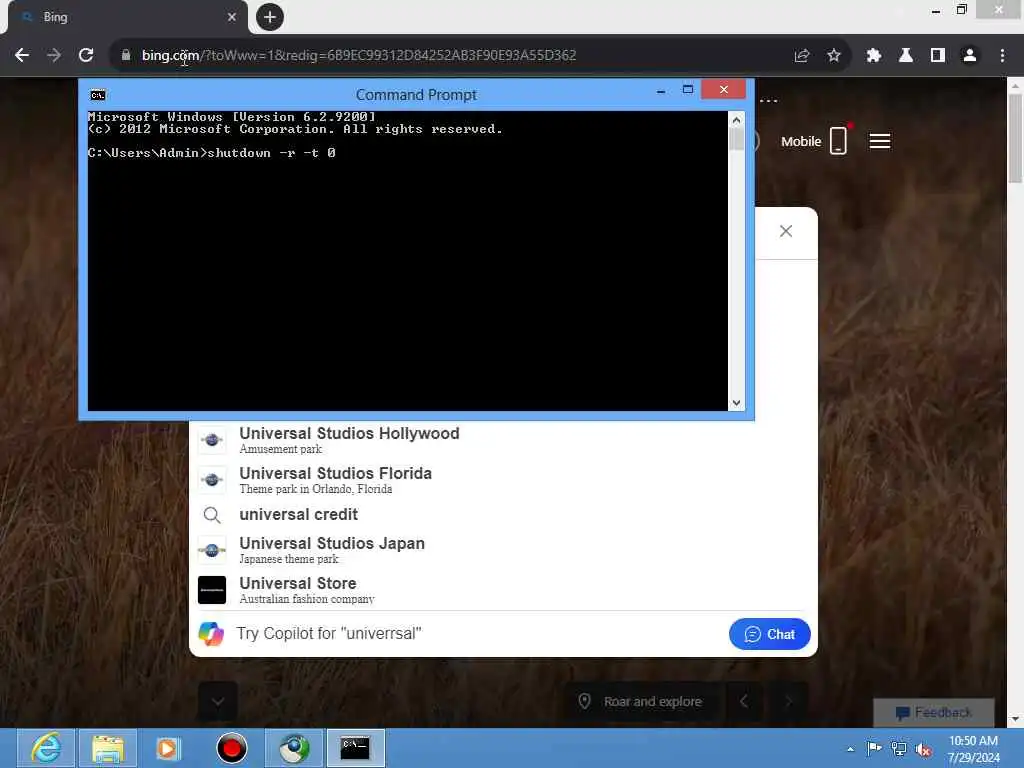Toggle the browser side panel
This screenshot has height=768, width=1024.
click(938, 56)
